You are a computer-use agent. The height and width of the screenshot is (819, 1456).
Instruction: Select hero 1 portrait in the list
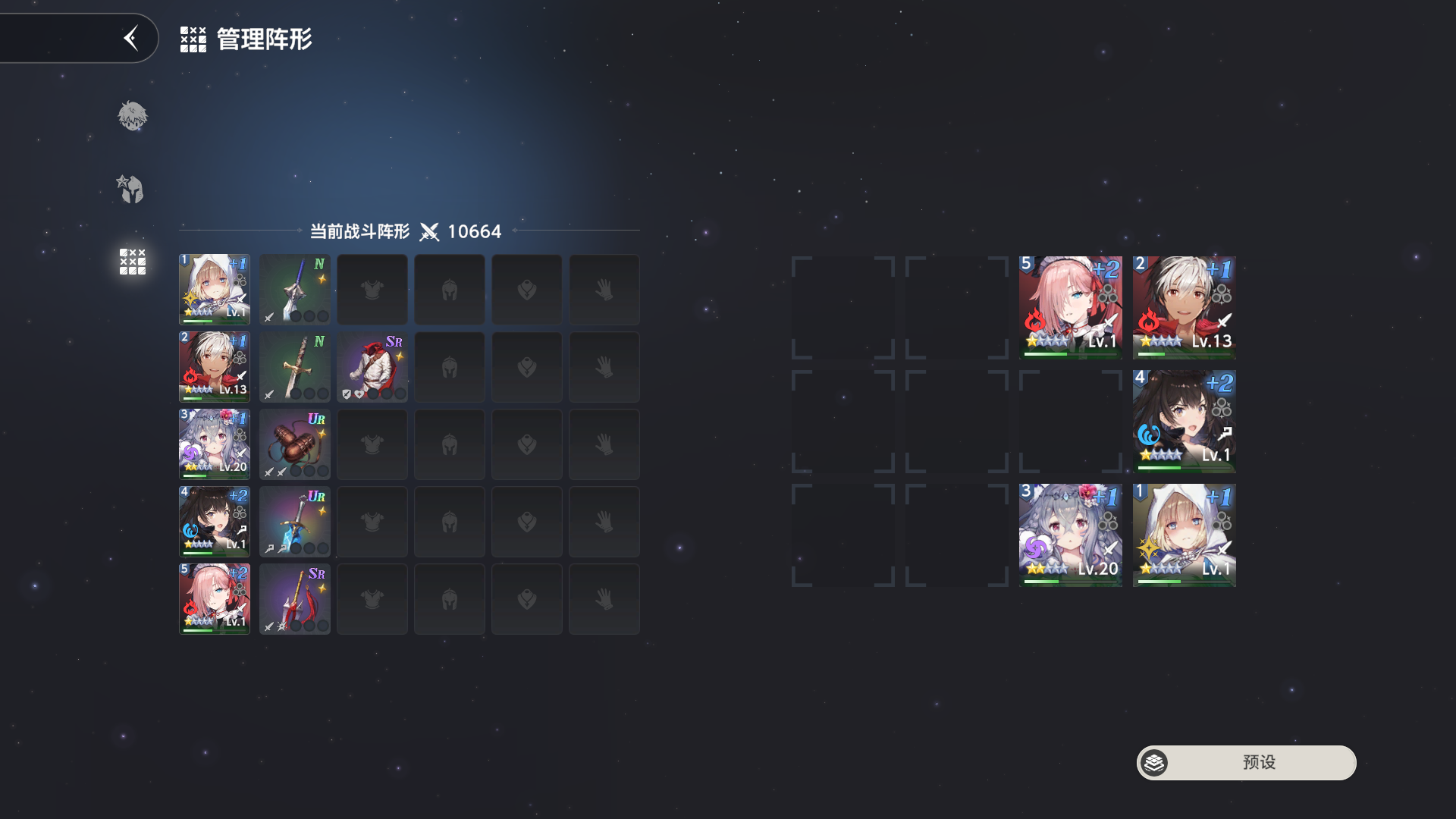click(x=215, y=290)
